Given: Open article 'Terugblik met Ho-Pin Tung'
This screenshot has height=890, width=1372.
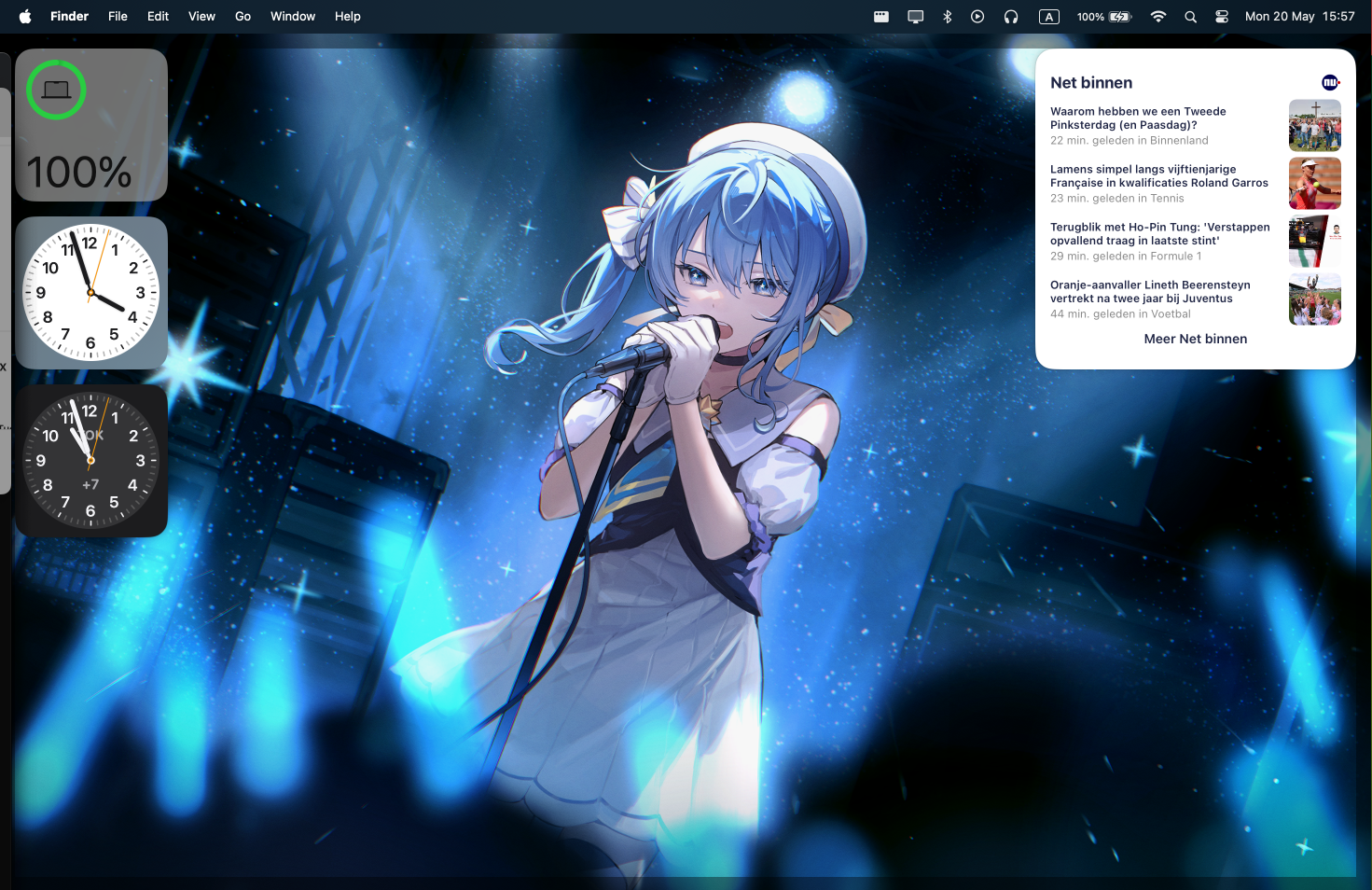Looking at the screenshot, I should click(1160, 233).
